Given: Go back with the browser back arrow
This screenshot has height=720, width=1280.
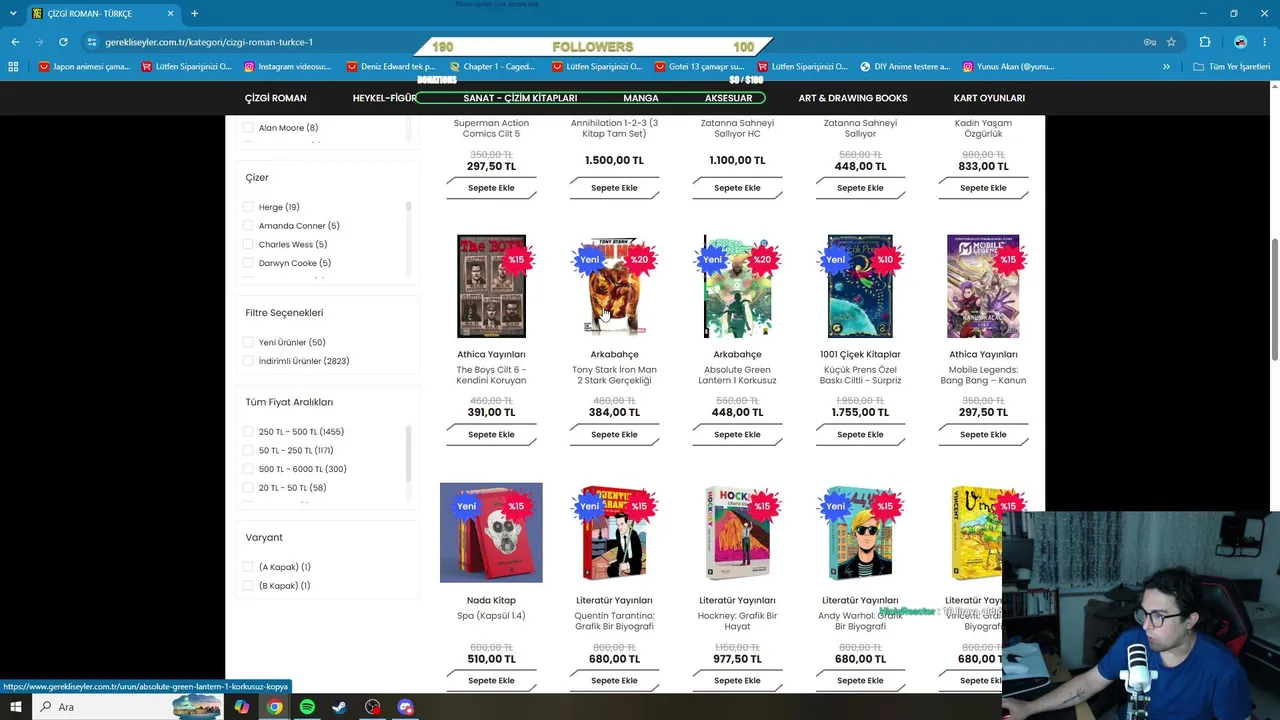Looking at the screenshot, I should coord(15,42).
